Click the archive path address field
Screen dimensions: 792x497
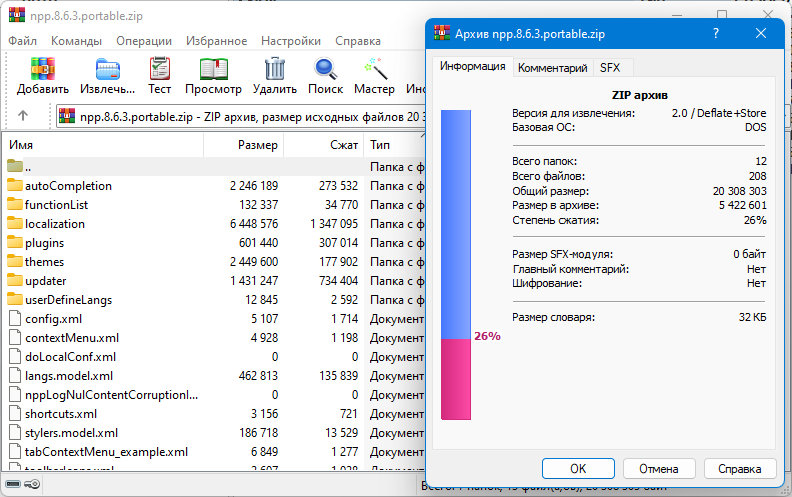pos(241,117)
